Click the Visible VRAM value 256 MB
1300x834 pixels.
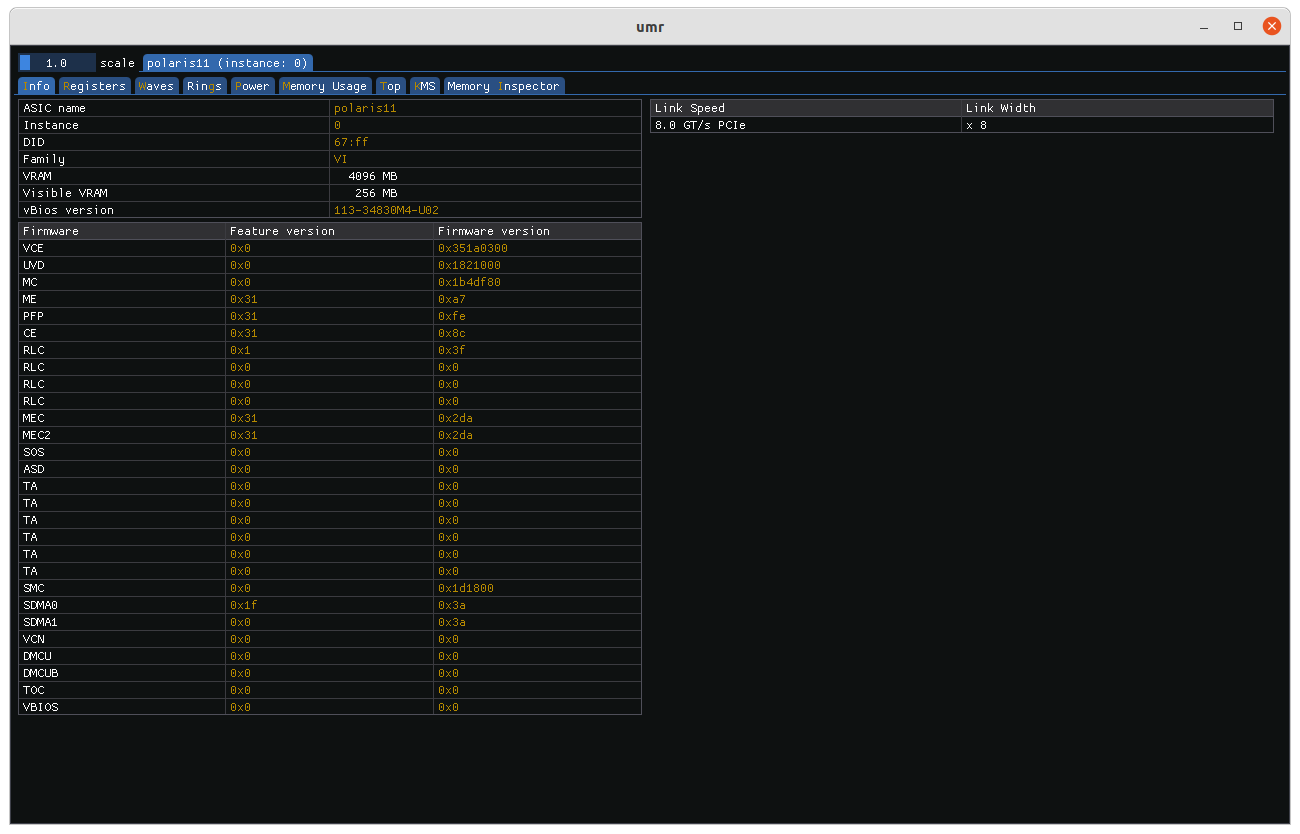pyautogui.click(x=376, y=193)
